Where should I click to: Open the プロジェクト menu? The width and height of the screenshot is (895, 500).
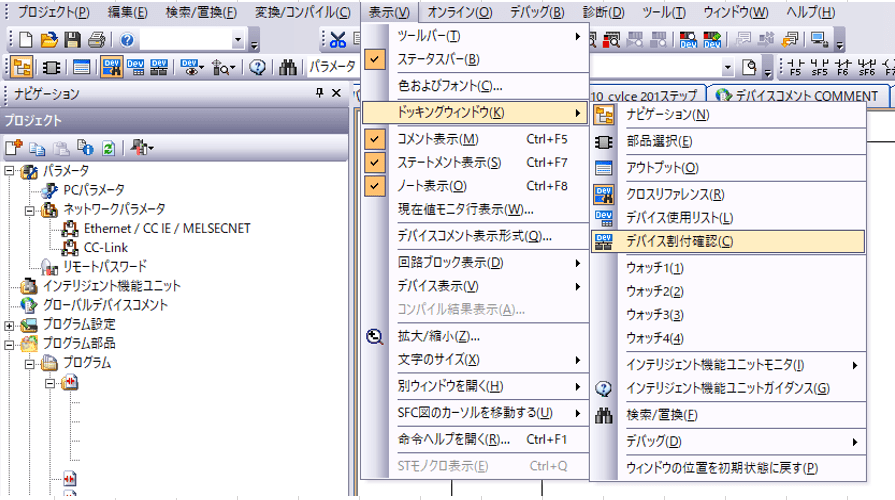coord(53,12)
